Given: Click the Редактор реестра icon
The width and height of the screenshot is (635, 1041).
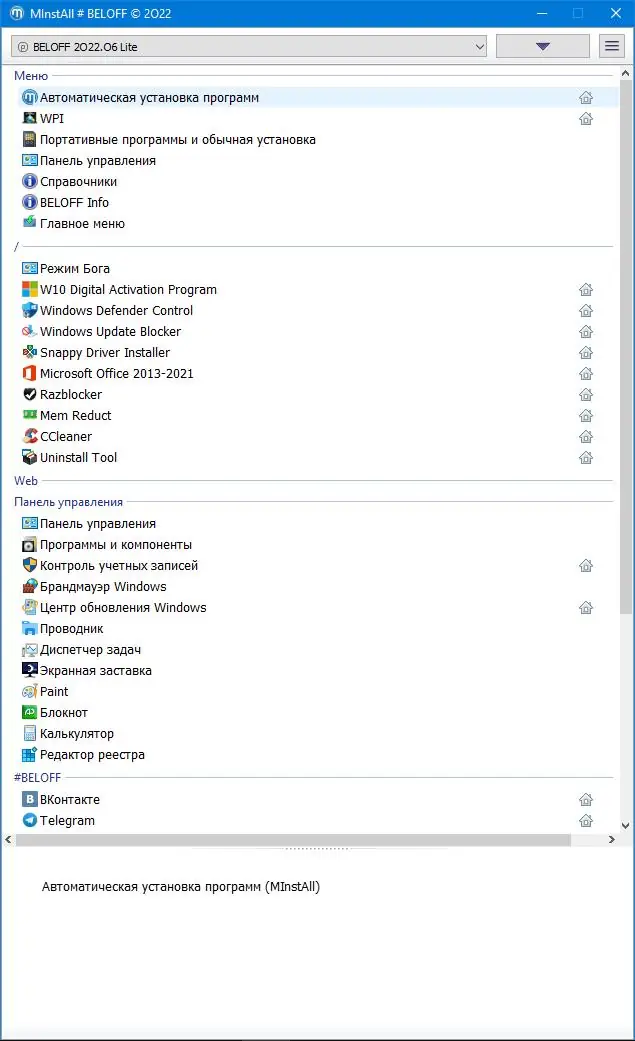Looking at the screenshot, I should [x=29, y=754].
